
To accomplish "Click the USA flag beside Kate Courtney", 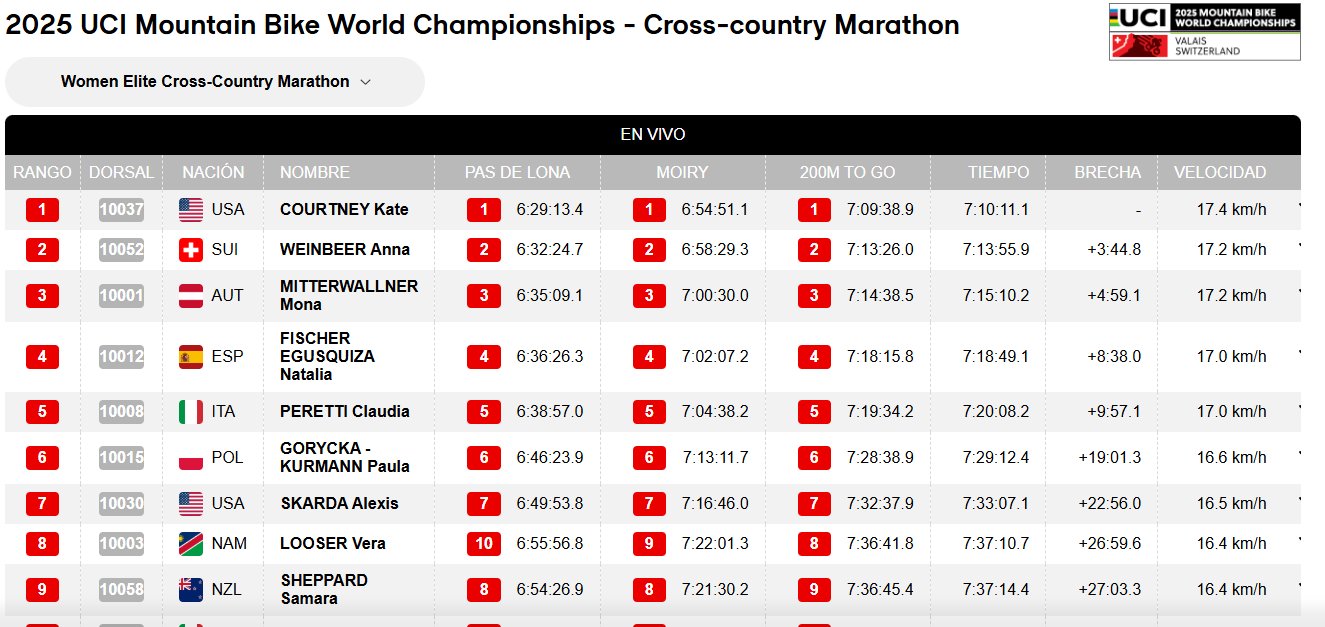I will pos(191,210).
